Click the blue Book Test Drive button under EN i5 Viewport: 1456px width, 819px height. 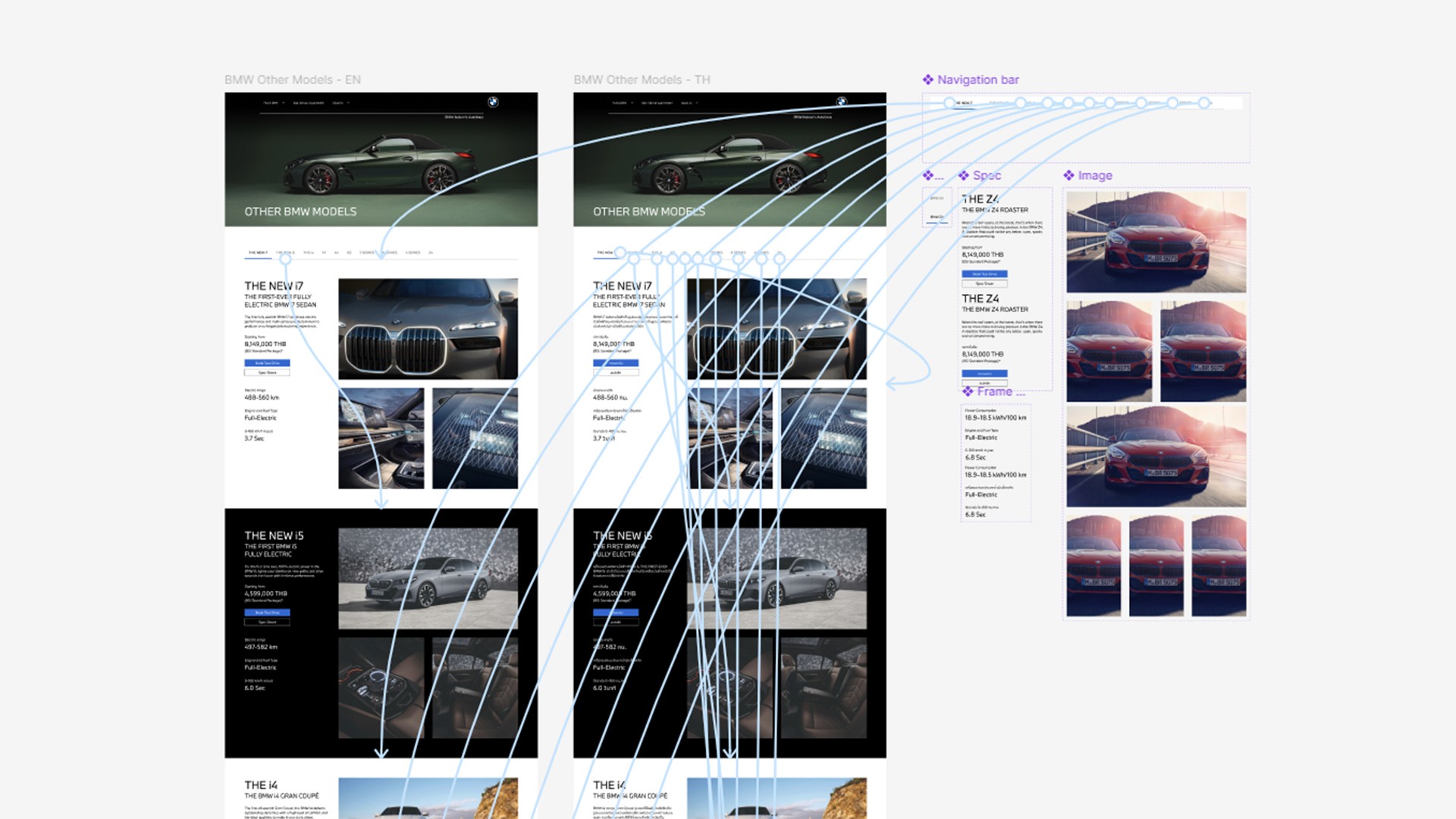[x=267, y=613]
